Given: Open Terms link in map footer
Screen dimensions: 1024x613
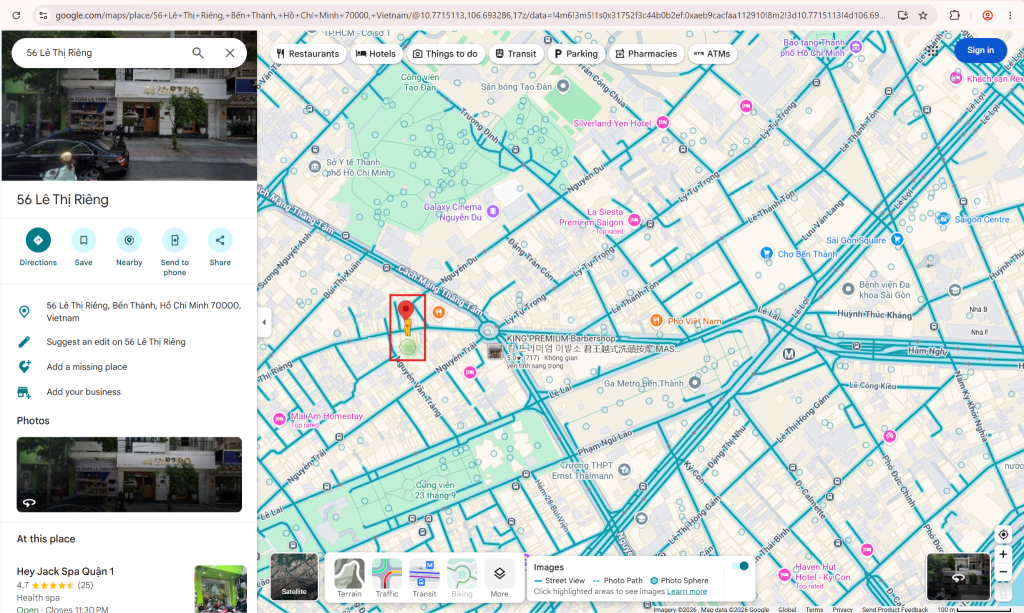Looking at the screenshot, I should pyautogui.click(x=814, y=610).
